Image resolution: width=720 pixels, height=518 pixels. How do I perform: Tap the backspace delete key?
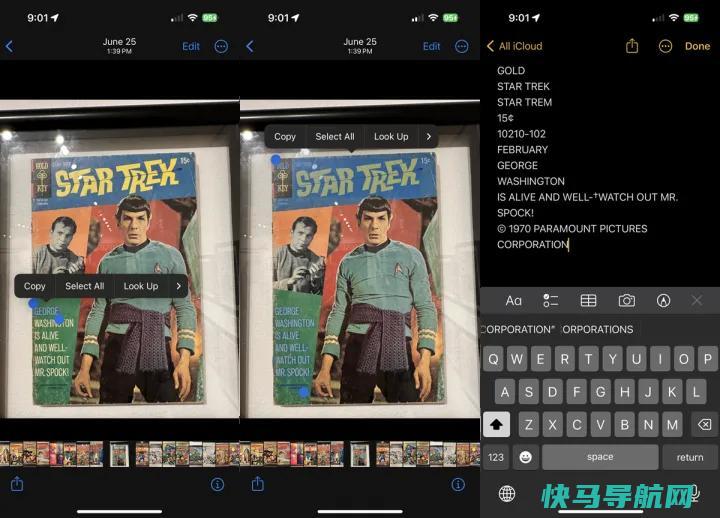pyautogui.click(x=704, y=424)
